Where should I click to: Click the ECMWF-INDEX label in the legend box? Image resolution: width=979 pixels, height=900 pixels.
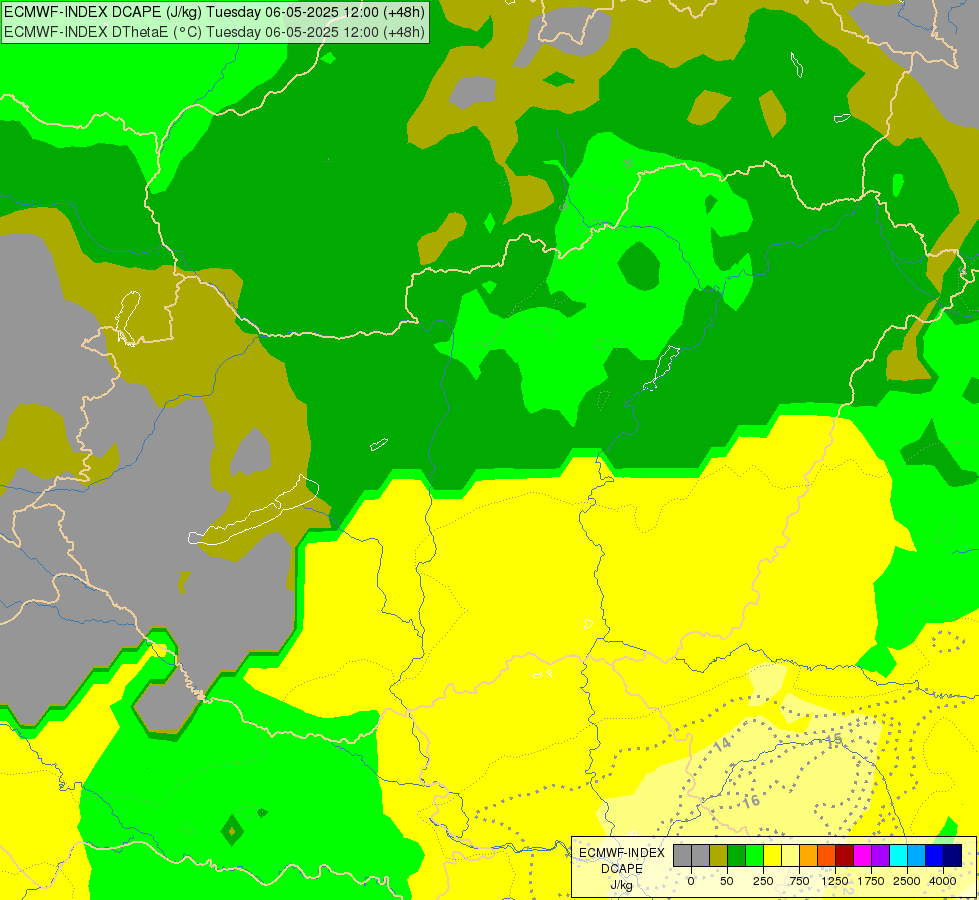tap(622, 853)
